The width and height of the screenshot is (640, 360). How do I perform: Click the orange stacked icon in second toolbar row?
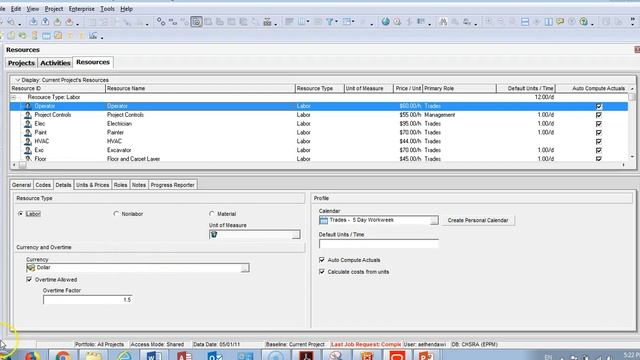[34, 36]
